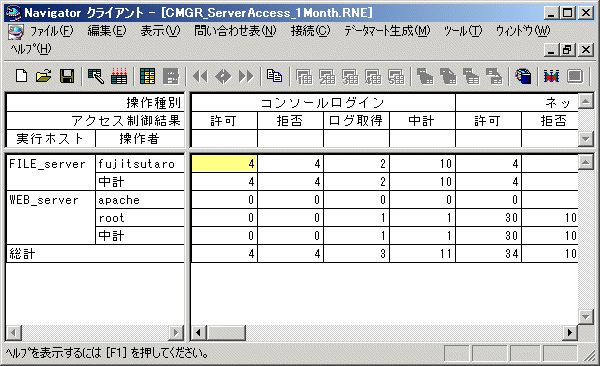This screenshot has width=600, height=366.
Task: Open the 表示(V) menu
Action: tap(160, 31)
